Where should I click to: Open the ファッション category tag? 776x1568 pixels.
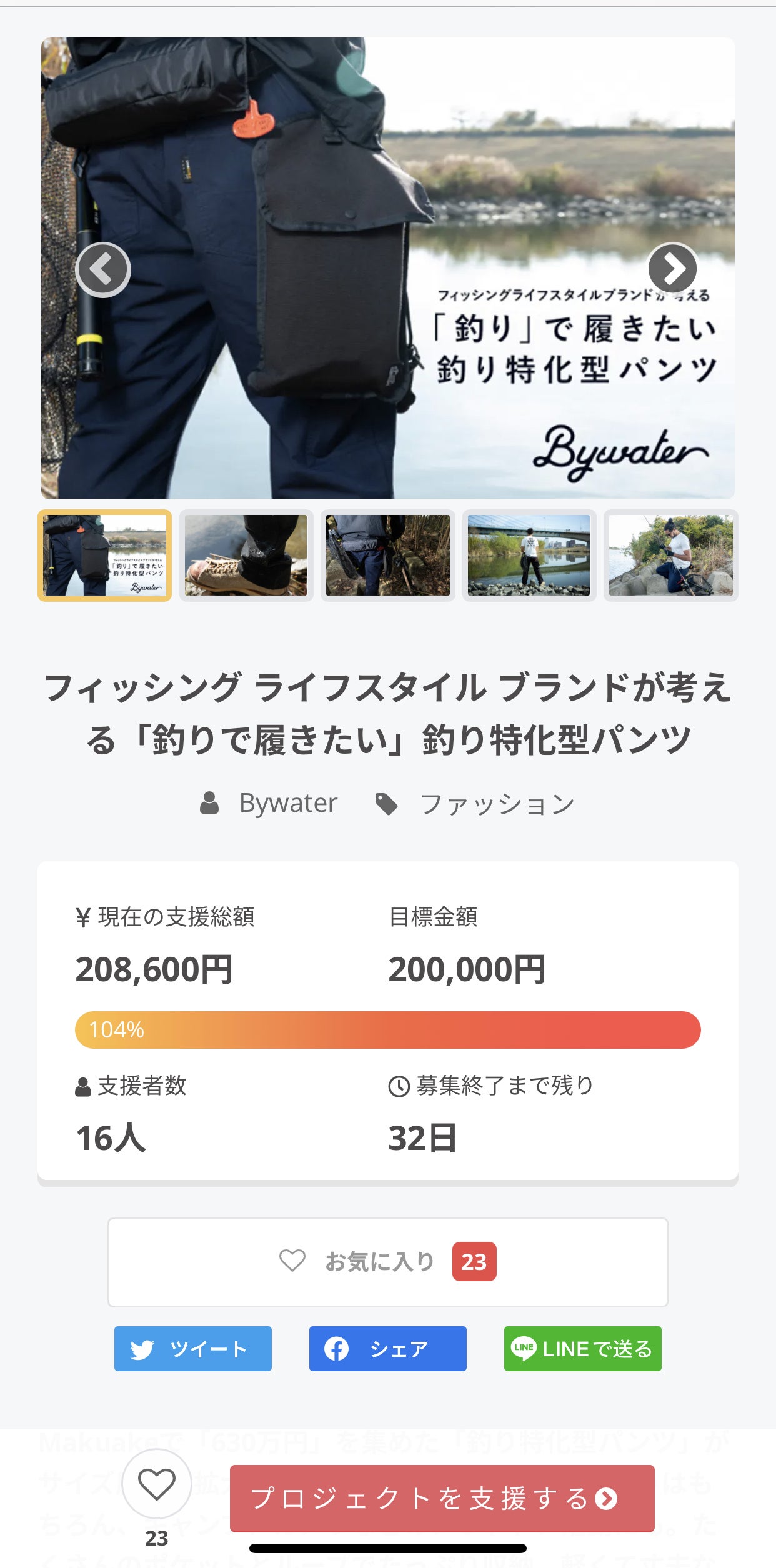(497, 804)
